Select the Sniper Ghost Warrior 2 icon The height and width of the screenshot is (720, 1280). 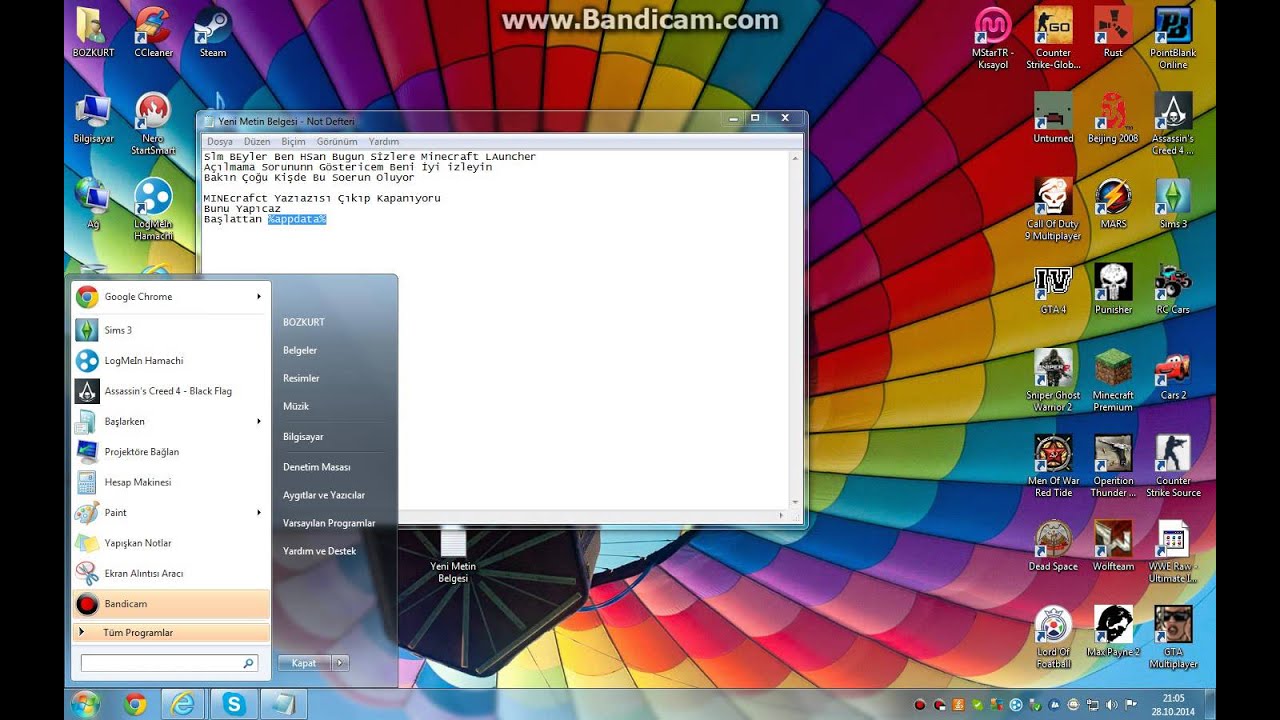(1053, 381)
